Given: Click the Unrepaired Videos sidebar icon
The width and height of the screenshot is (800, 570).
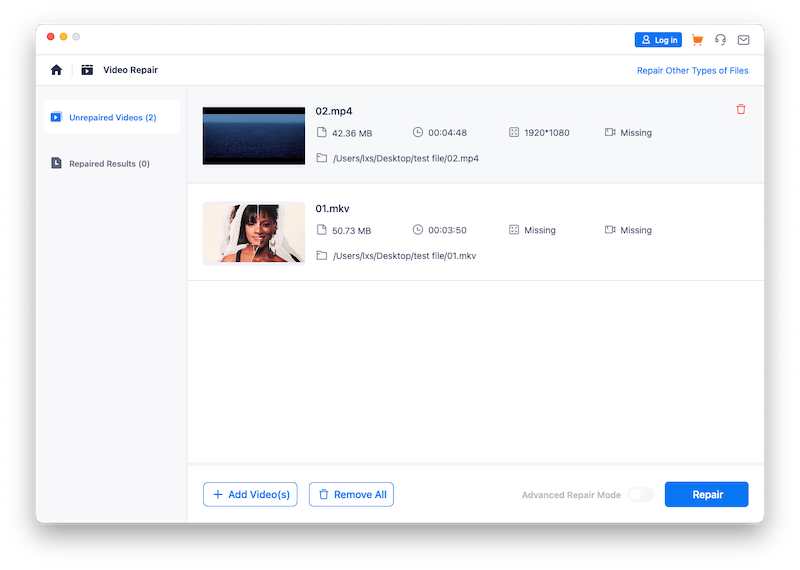Looking at the screenshot, I should click(56, 117).
